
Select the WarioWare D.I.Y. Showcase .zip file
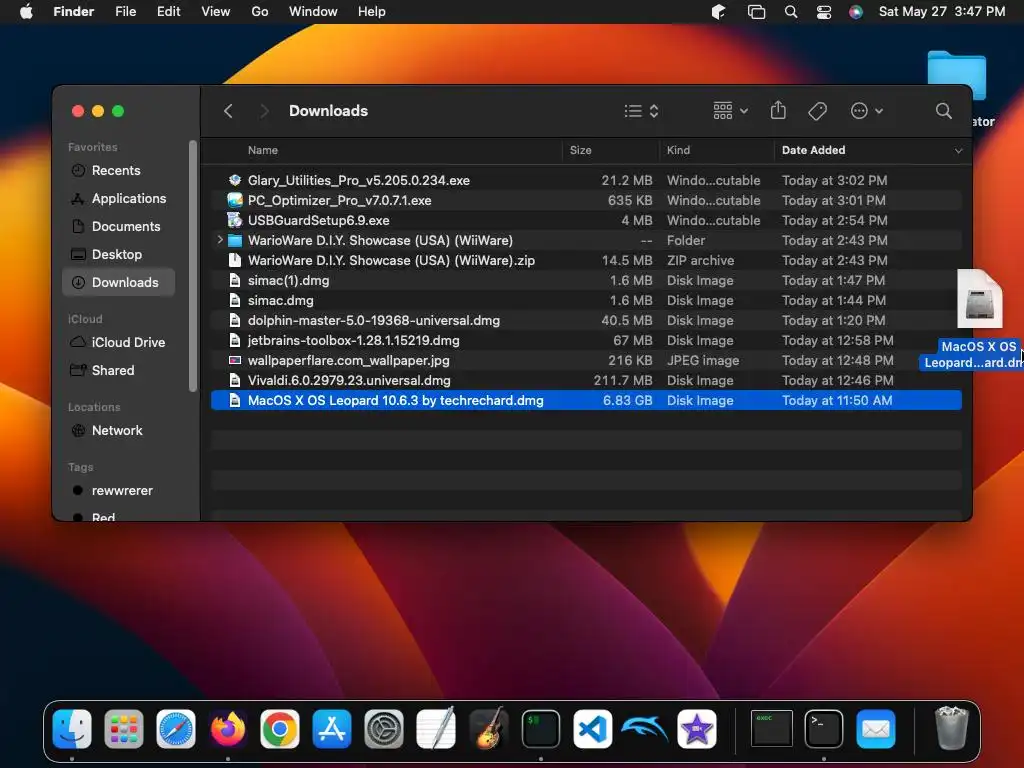point(586,261)
